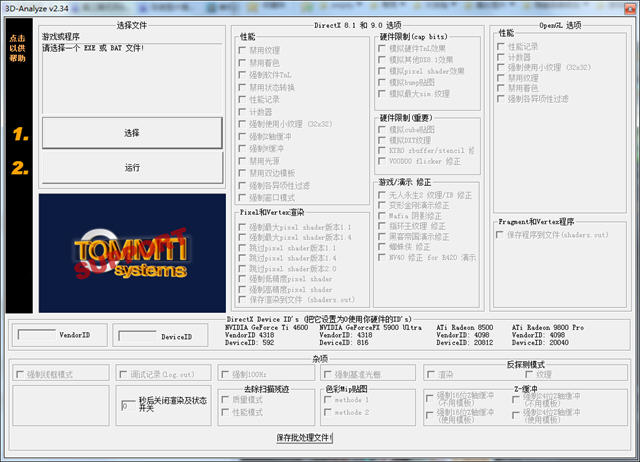
Task: Click the 保存批处理文件! button
Action: 304,438
